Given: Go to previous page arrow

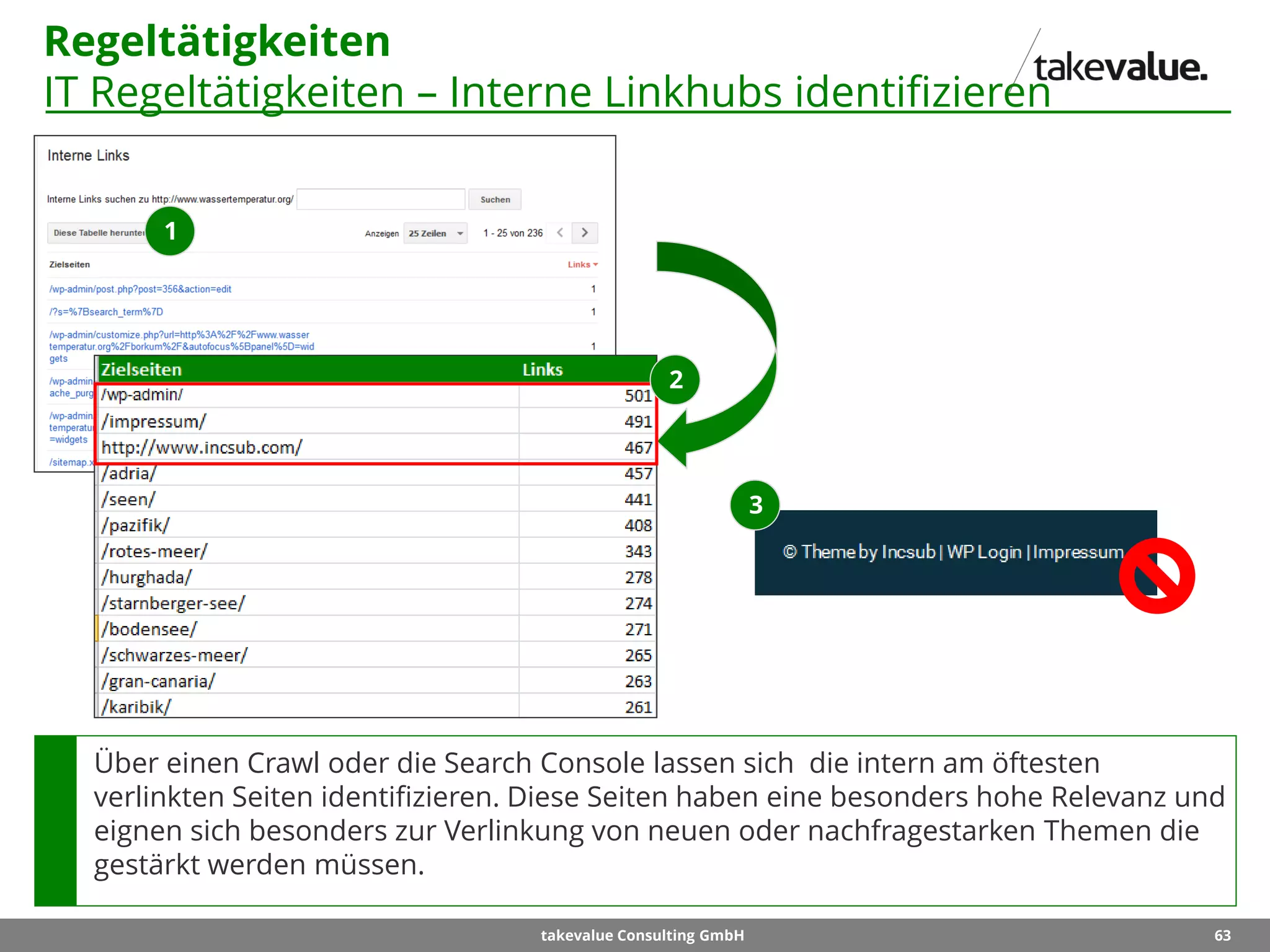Looking at the screenshot, I should click(x=560, y=232).
